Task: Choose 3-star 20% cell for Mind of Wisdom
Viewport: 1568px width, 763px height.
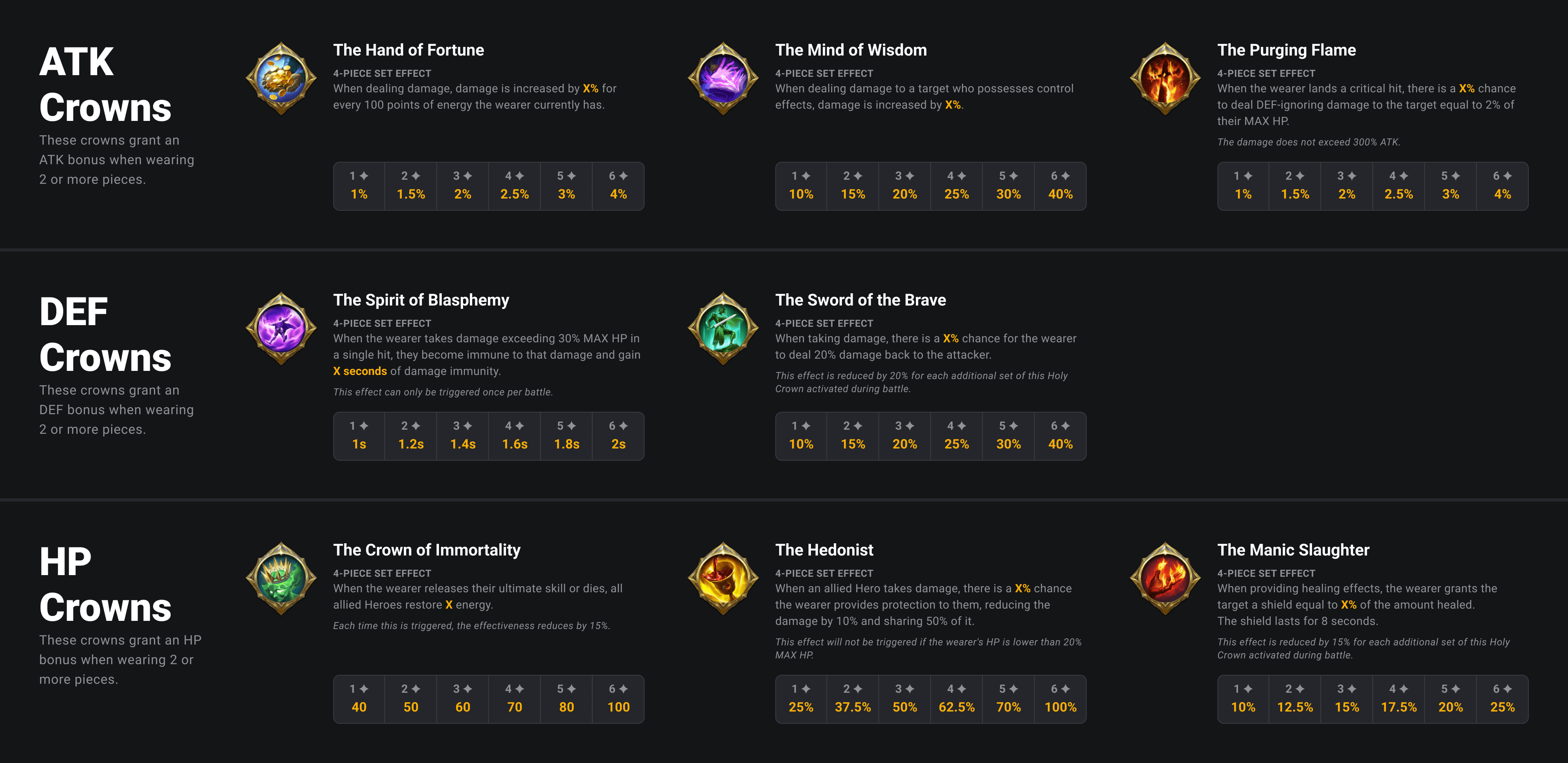Action: 904,186
